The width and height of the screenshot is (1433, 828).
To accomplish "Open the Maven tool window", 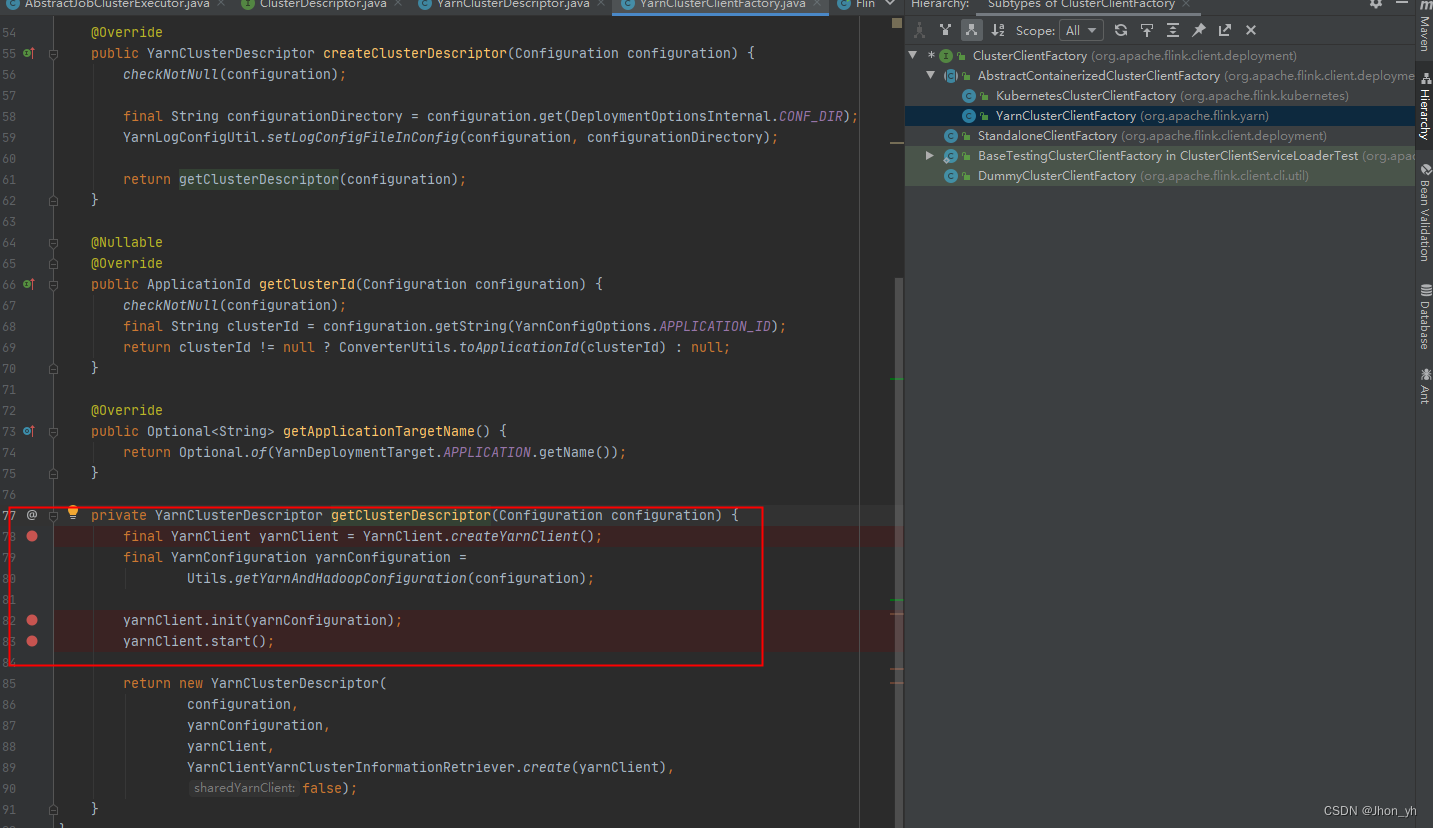I will [1424, 26].
